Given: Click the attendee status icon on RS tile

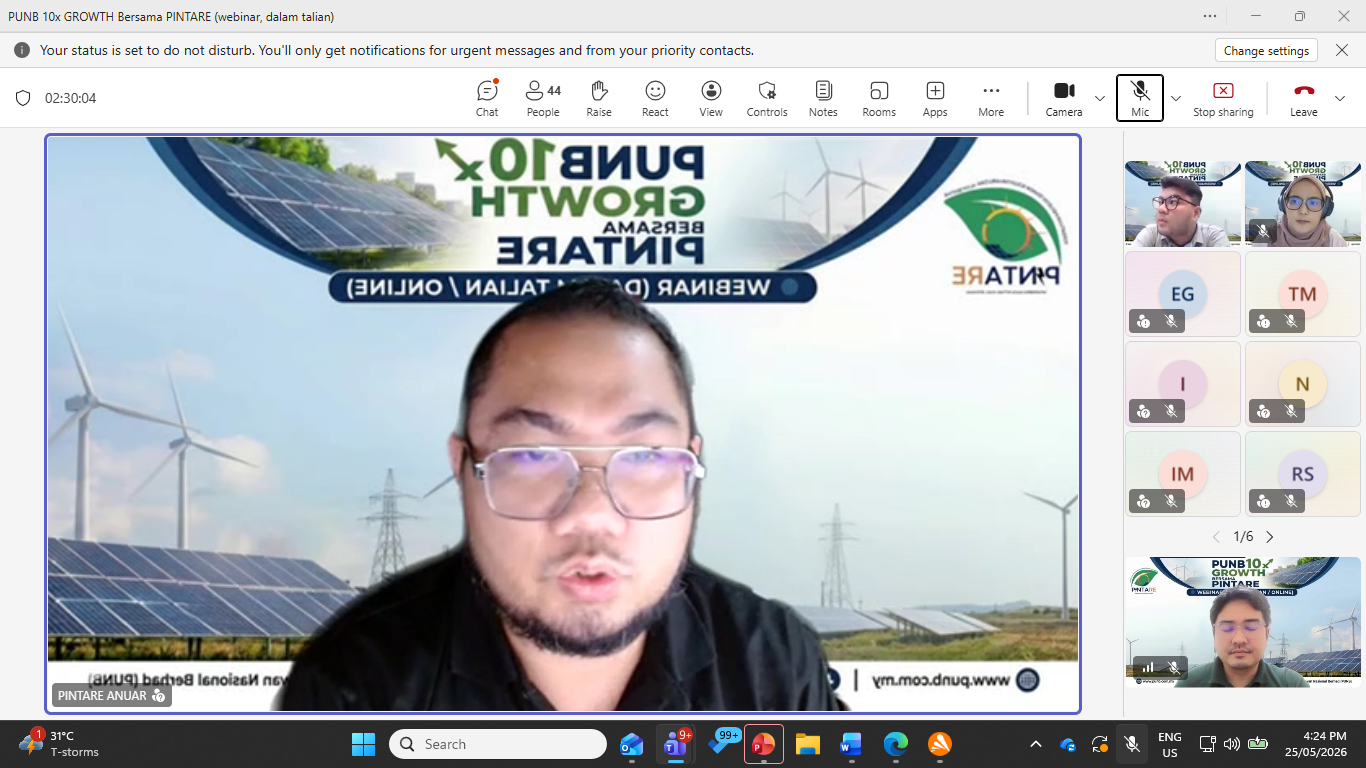Looking at the screenshot, I should 1263,501.
